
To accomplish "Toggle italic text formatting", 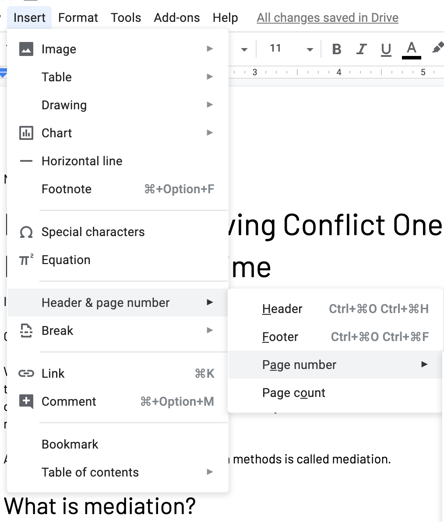I will coord(361,49).
